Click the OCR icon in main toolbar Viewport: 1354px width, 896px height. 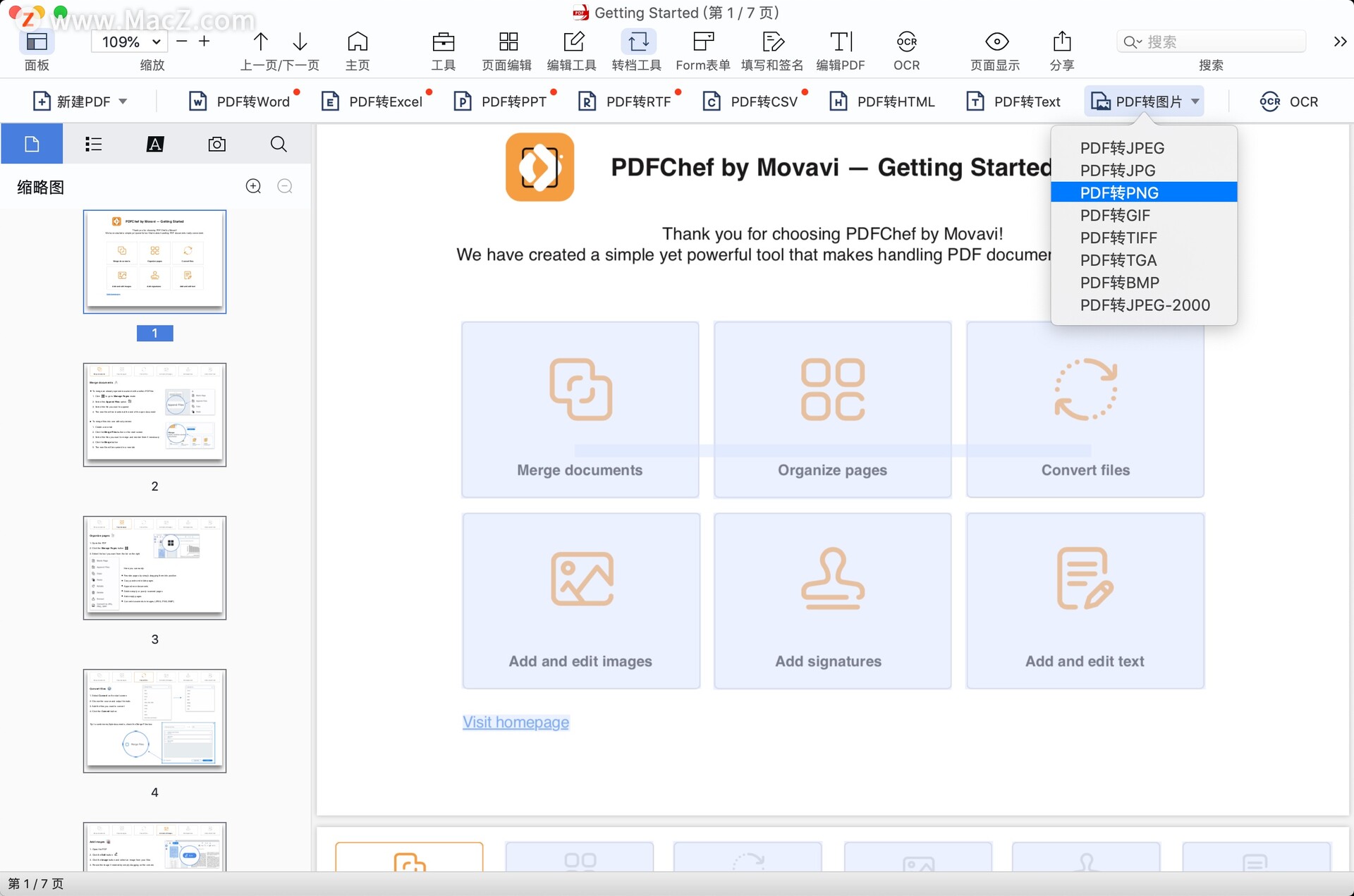(x=907, y=42)
